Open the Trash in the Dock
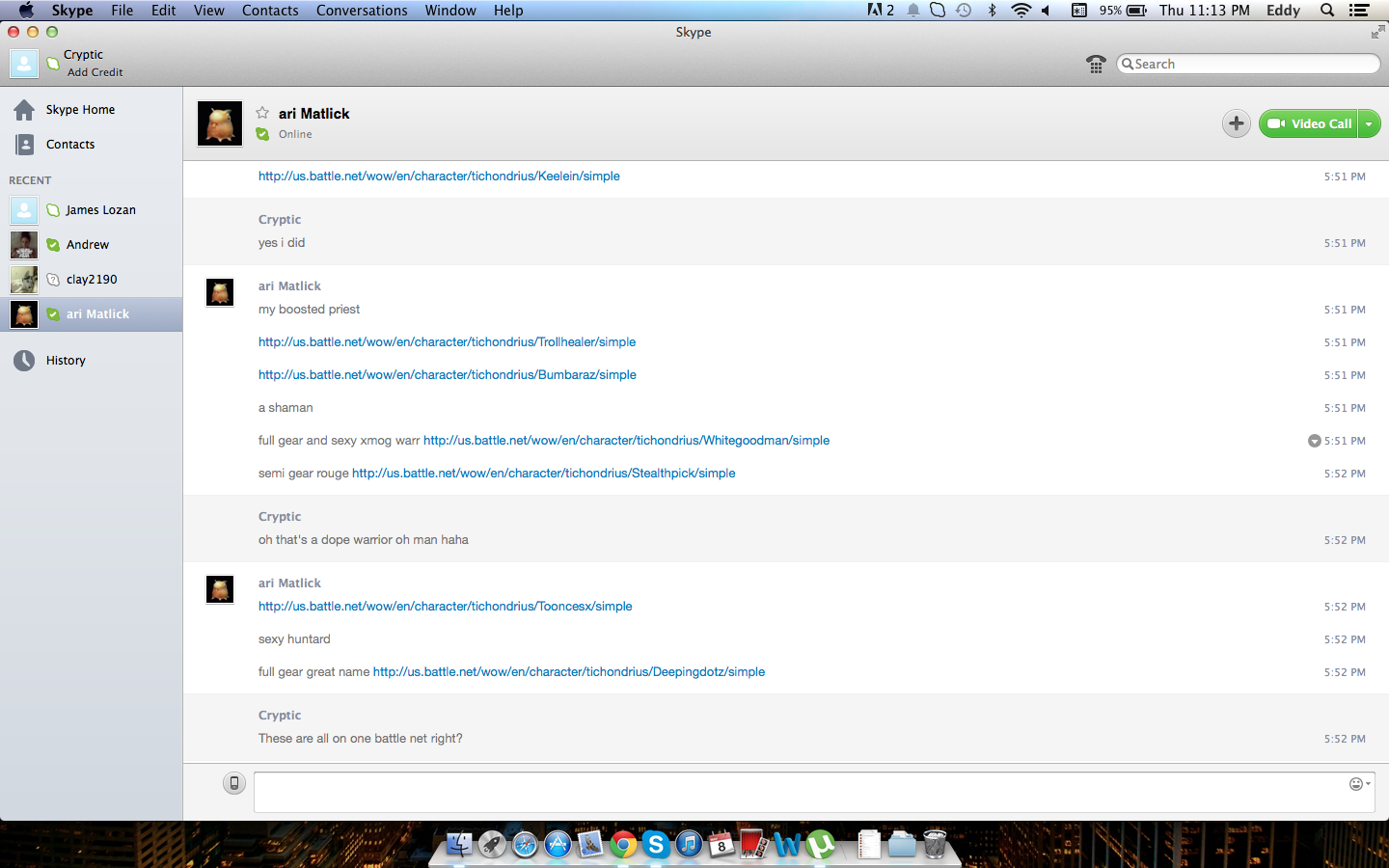Image resolution: width=1389 pixels, height=868 pixels. pyautogui.click(x=935, y=844)
